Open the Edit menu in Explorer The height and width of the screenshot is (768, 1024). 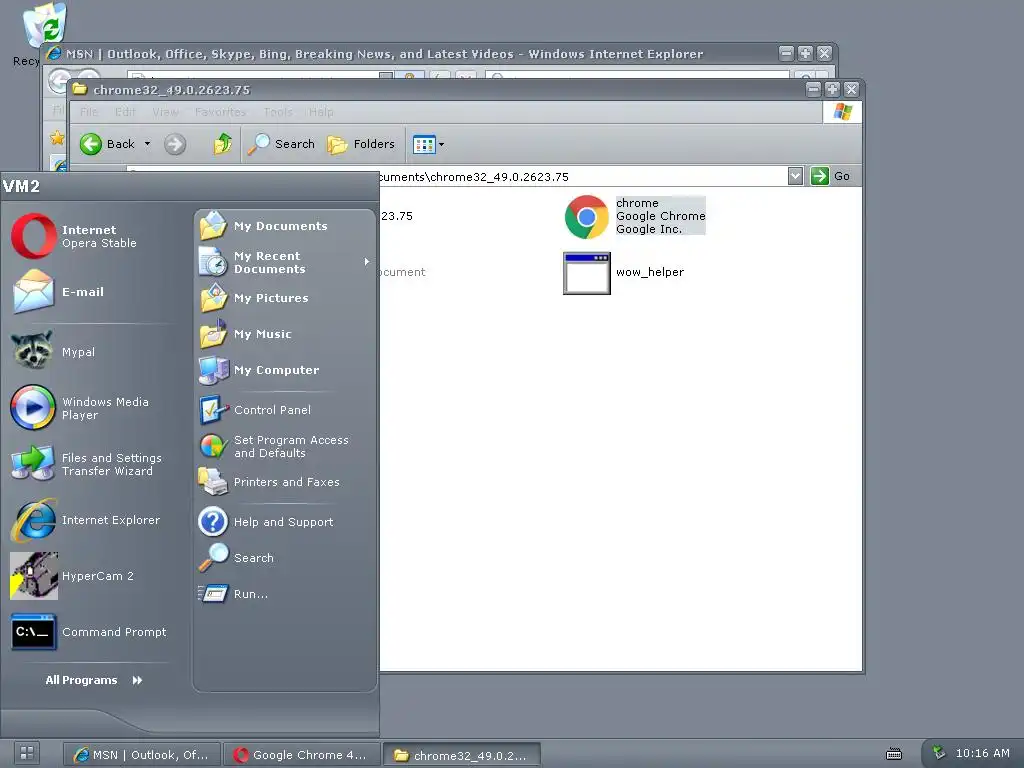tap(125, 112)
